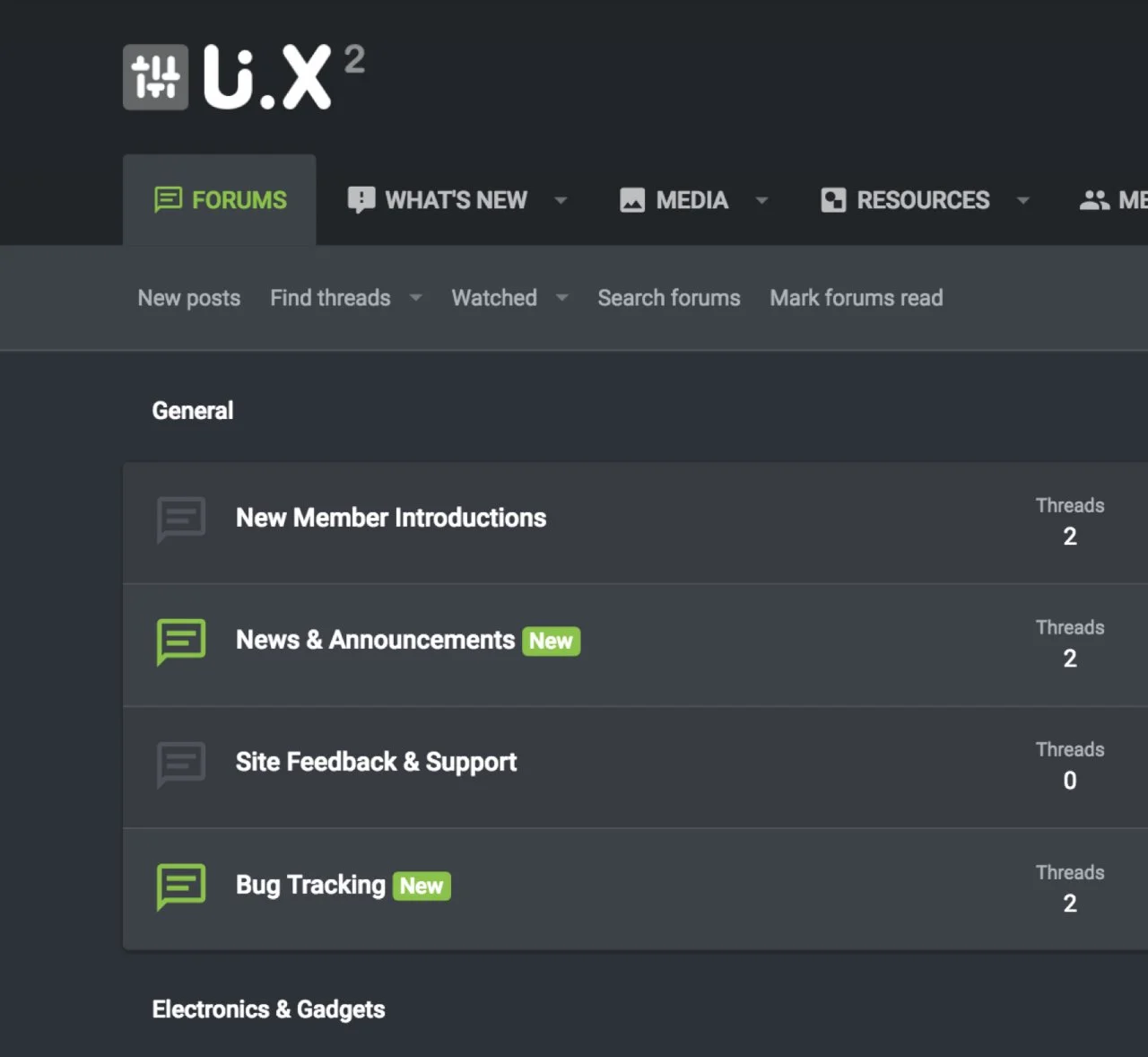
Task: Click the What's New alert icon
Action: tap(361, 199)
